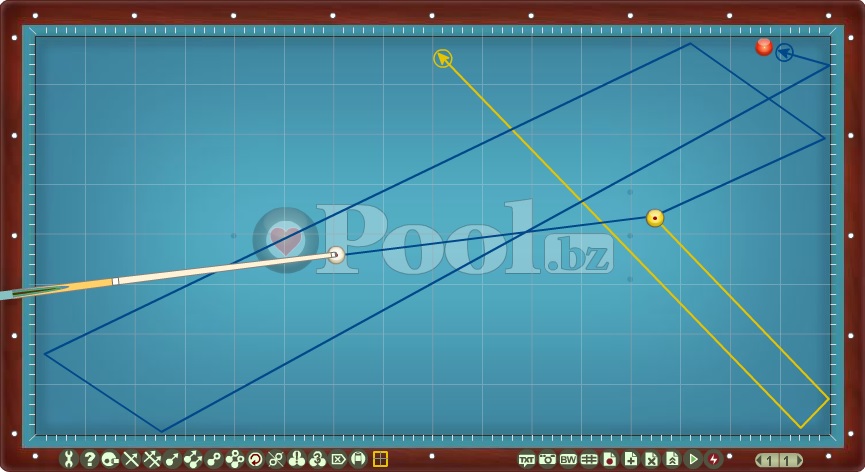This screenshot has width=865, height=472.
Task: Toggle the table grid lines icon
Action: tap(589, 460)
